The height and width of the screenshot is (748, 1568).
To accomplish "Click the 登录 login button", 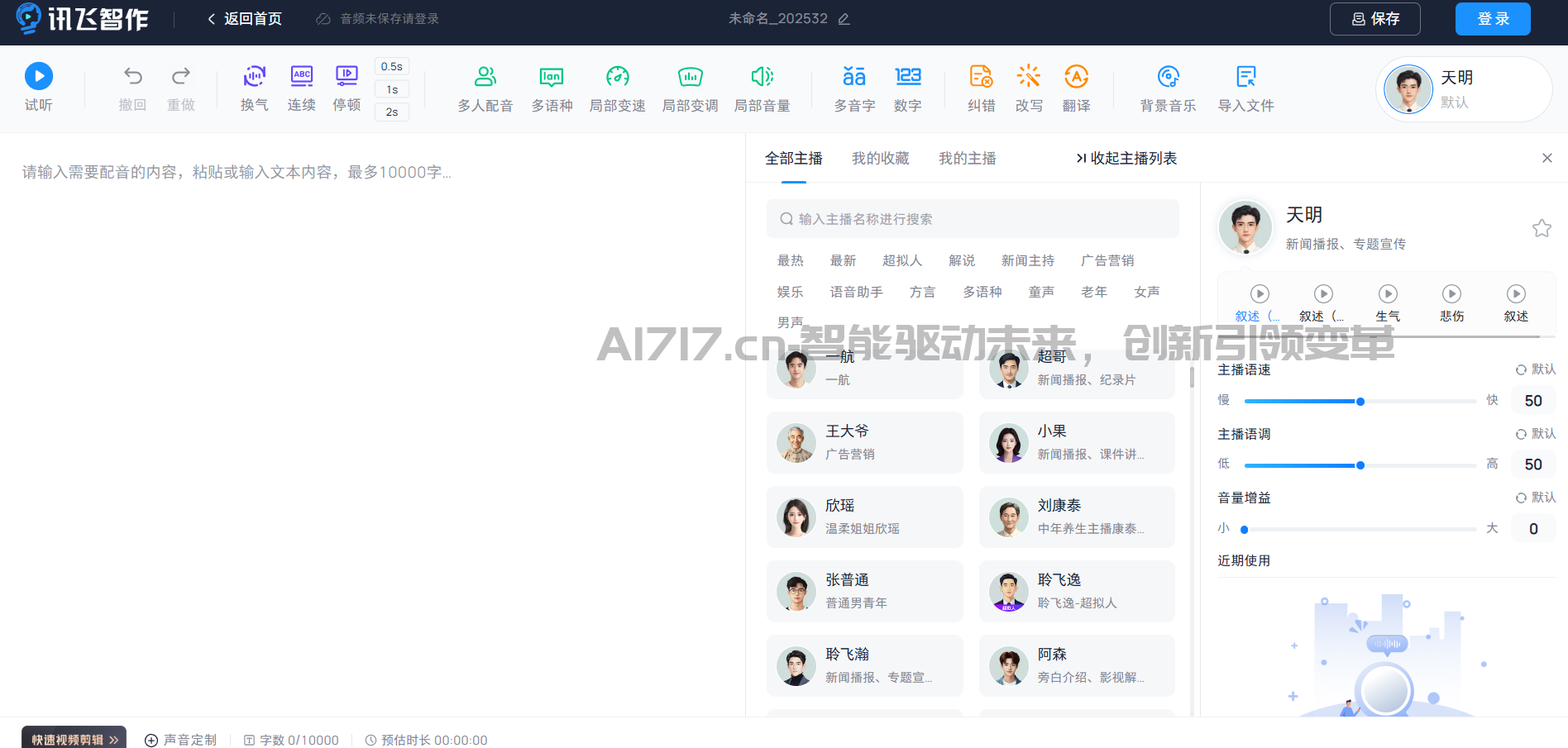I will (1493, 19).
